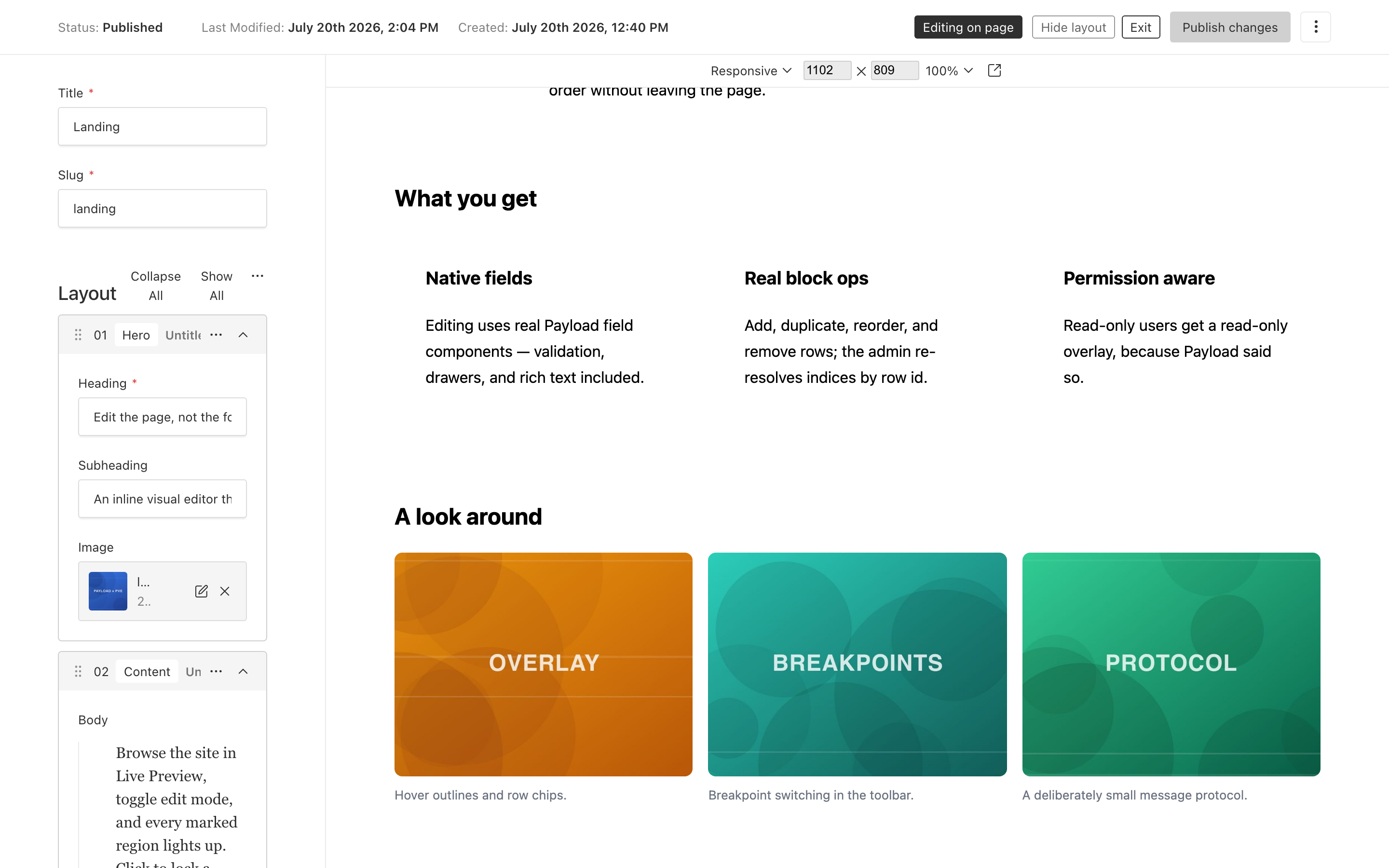Click caption 'Breakpoint switching in the toolbar.'
This screenshot has width=1389, height=868.
point(811,795)
